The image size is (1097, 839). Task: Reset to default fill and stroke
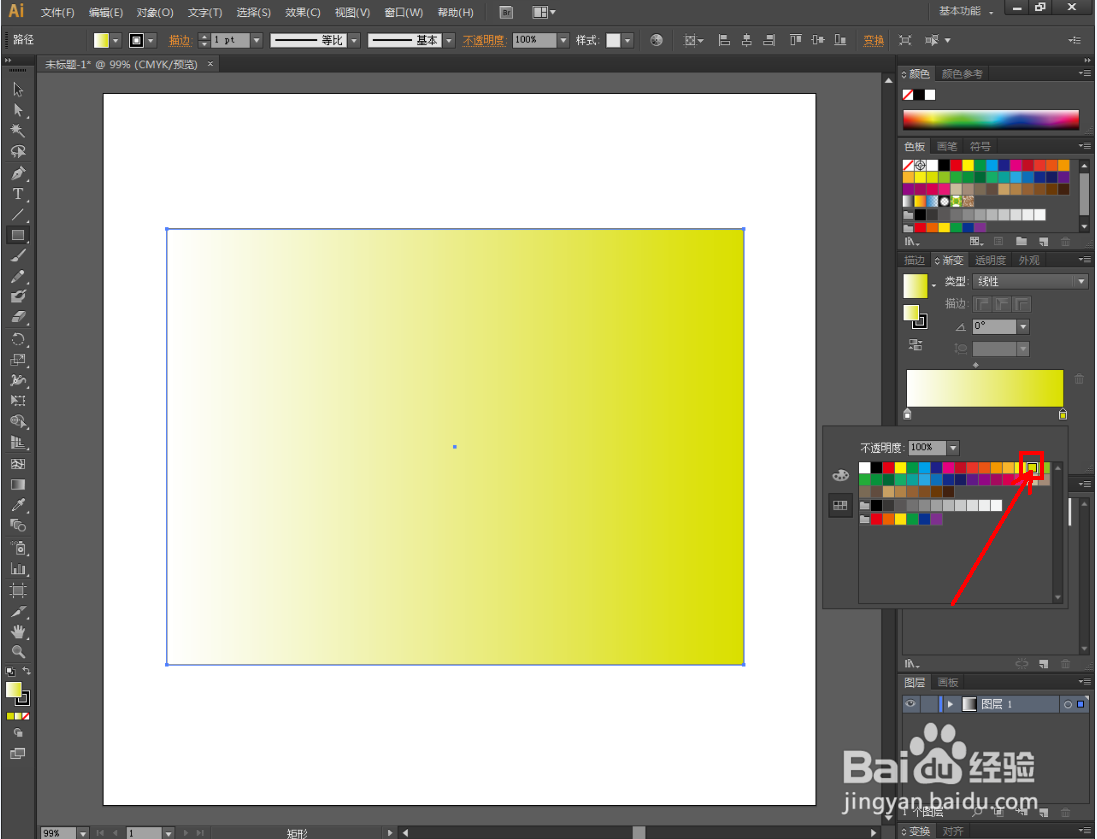point(10,672)
